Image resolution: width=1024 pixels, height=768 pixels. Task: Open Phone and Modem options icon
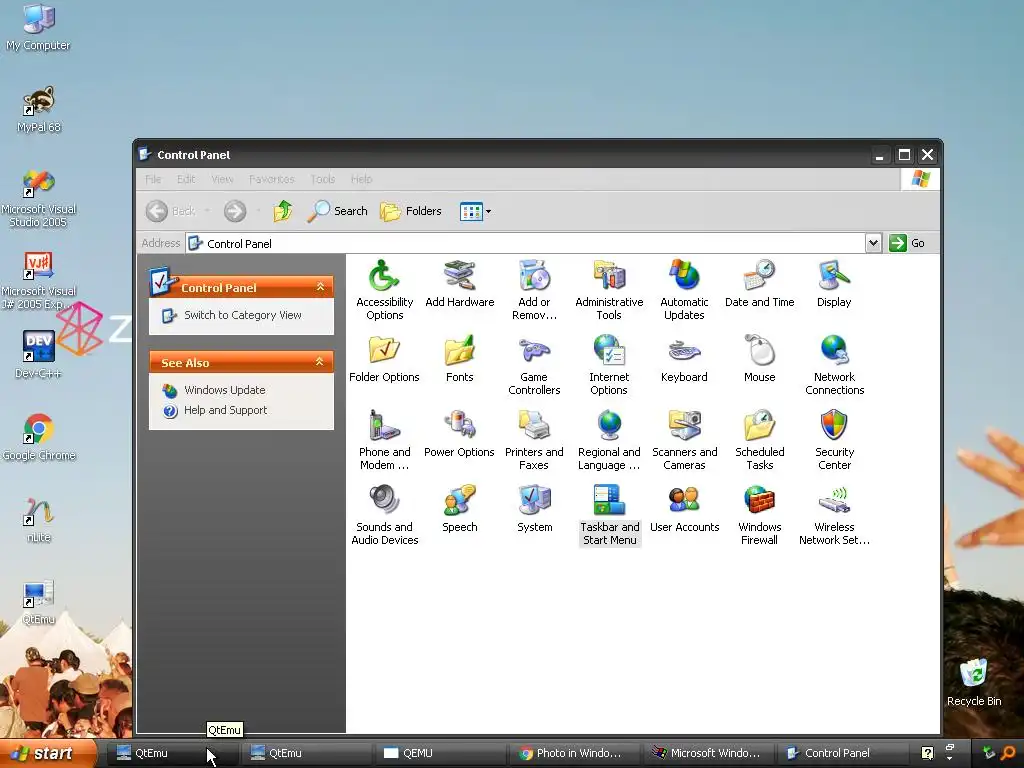pyautogui.click(x=384, y=440)
